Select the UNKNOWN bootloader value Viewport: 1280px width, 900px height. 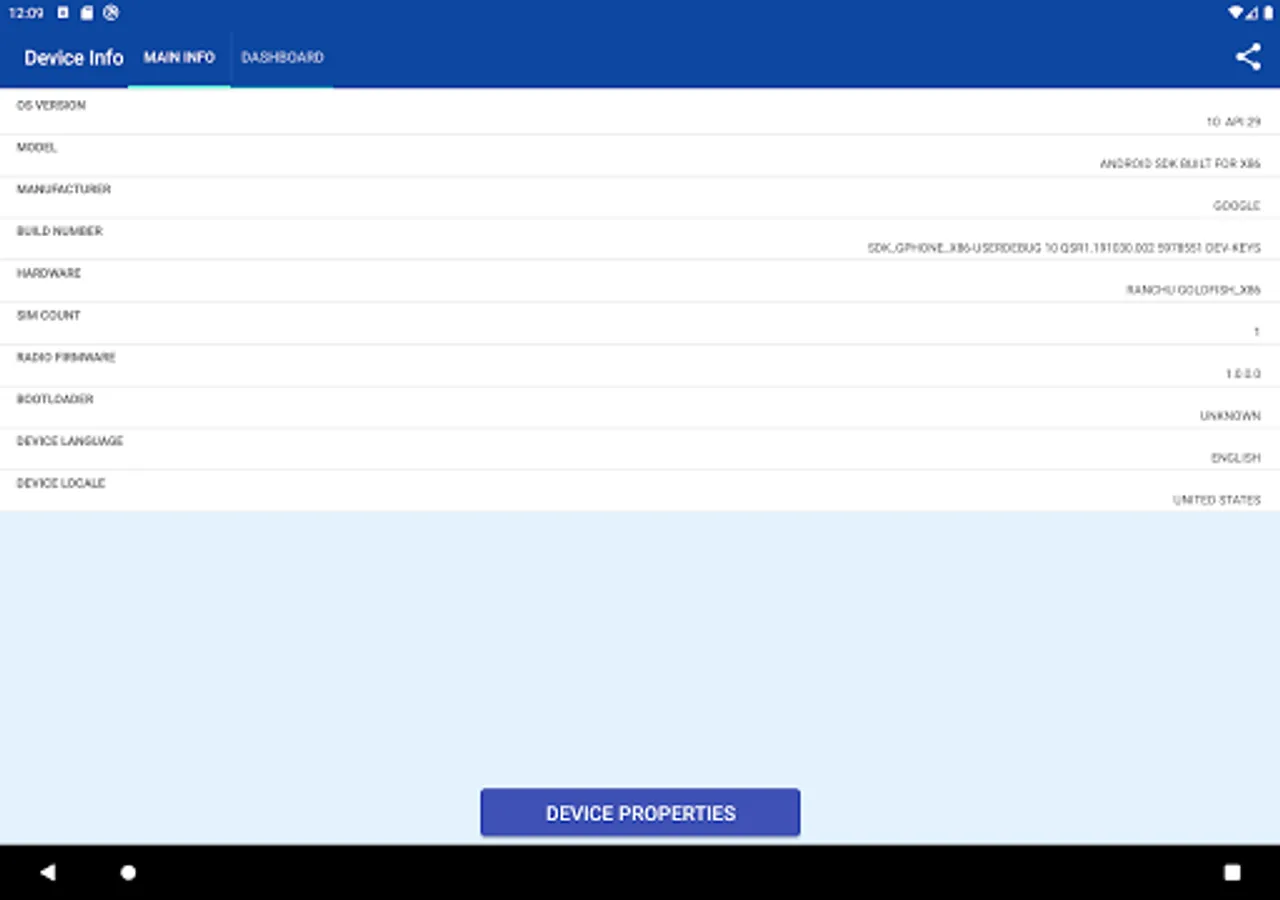(x=1230, y=416)
